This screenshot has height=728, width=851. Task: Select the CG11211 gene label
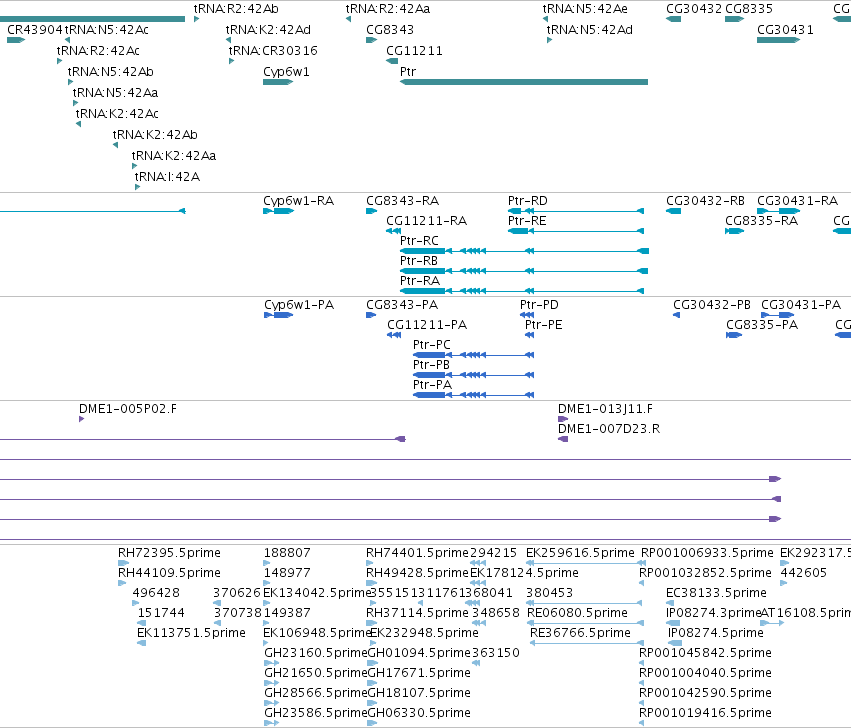414,51
